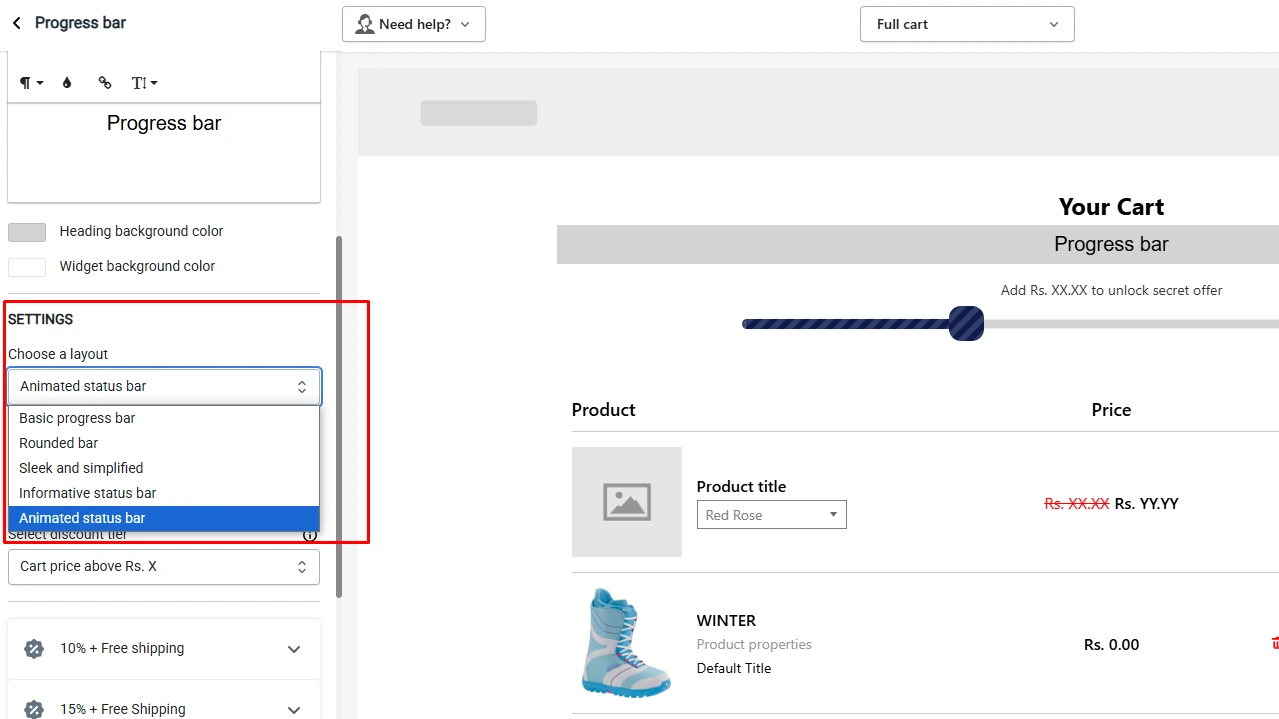Click the delete icon in the WINTER row
This screenshot has height=719, width=1279.
(x=1275, y=643)
